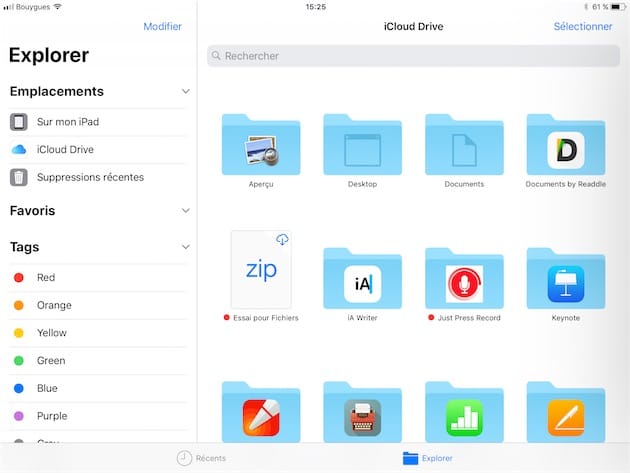Focus the Rechercher search field
The image size is (630, 473).
tap(413, 56)
